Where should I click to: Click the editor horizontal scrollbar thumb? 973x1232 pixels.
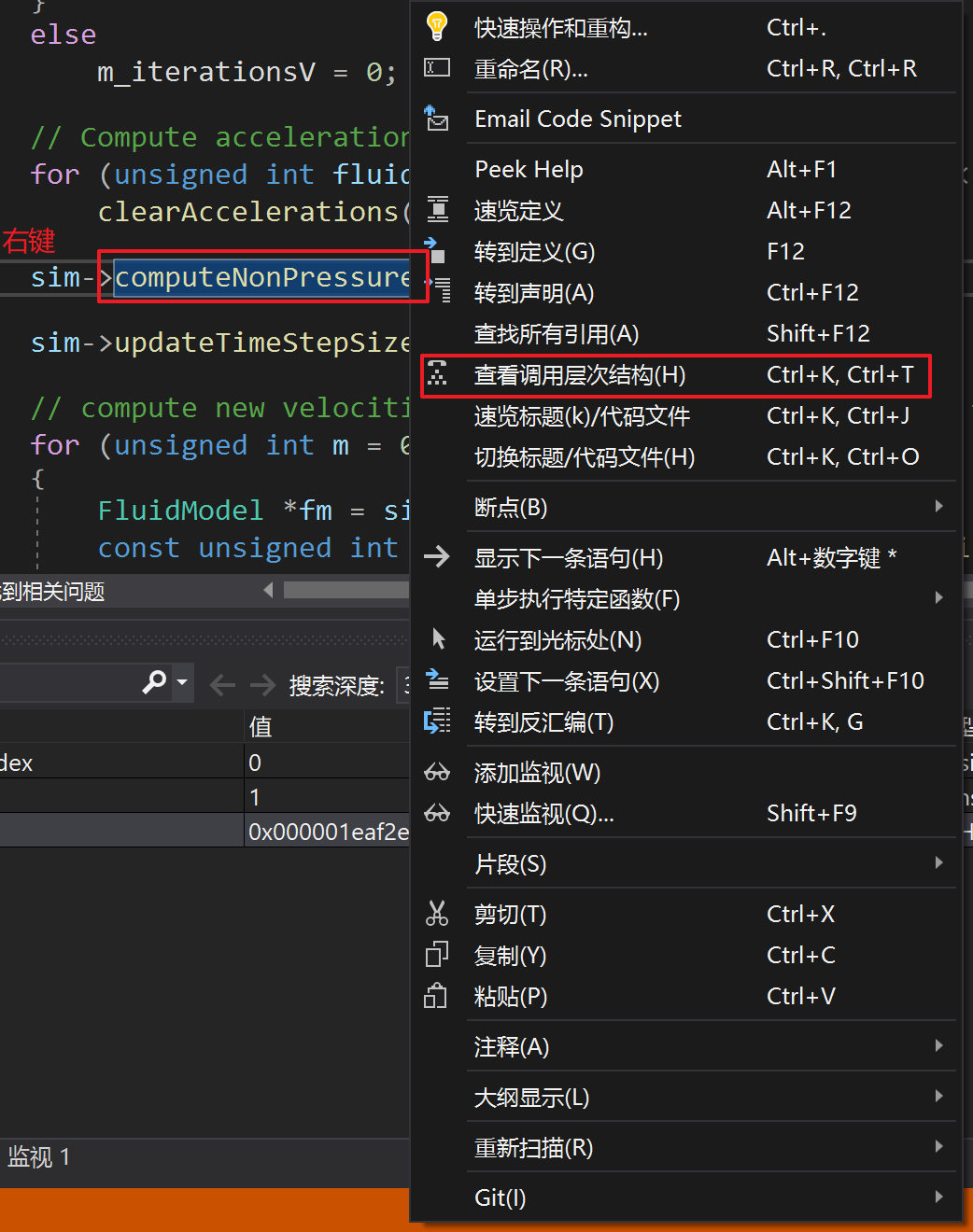coord(346,590)
